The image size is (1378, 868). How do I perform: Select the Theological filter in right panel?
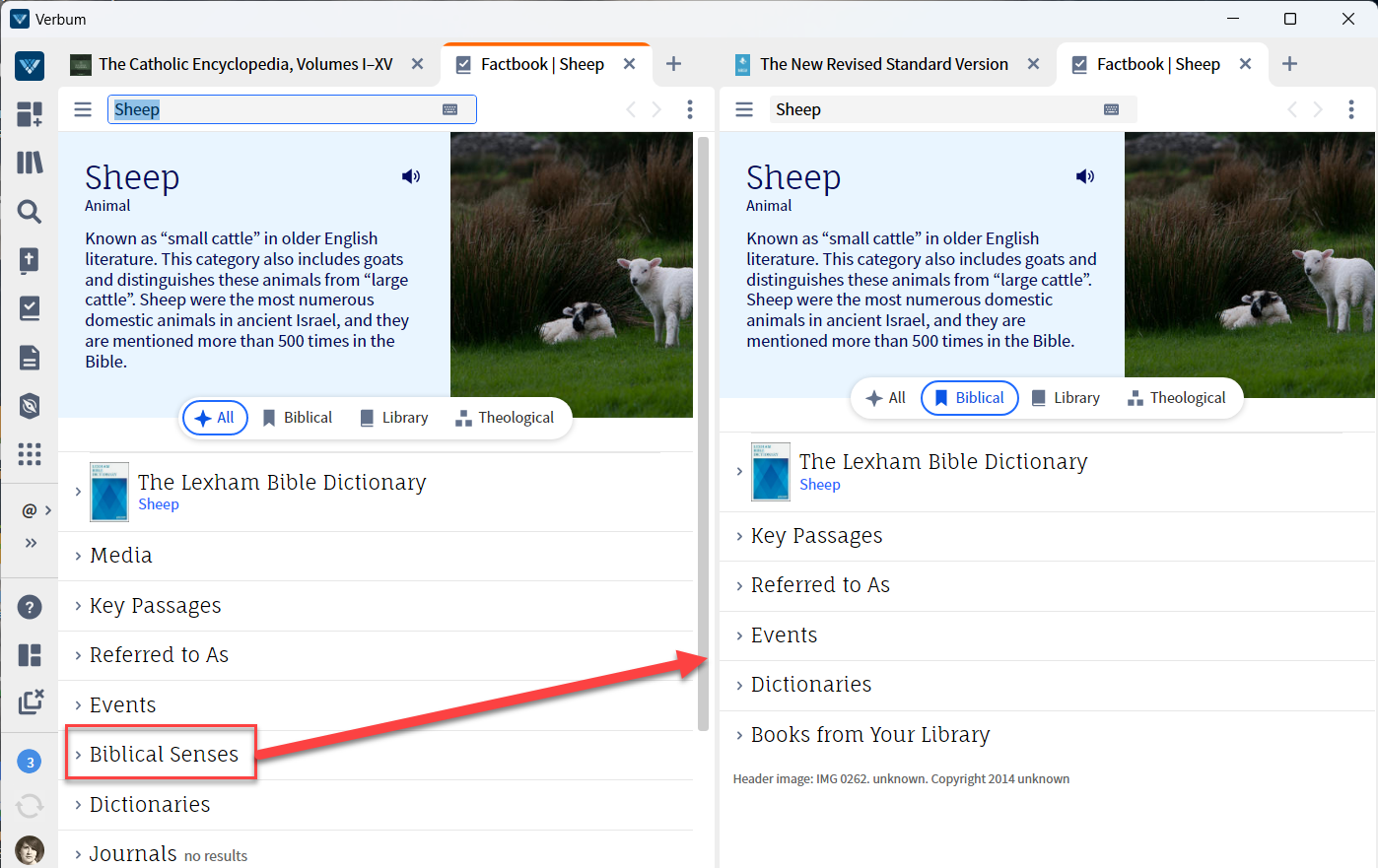click(x=1177, y=398)
